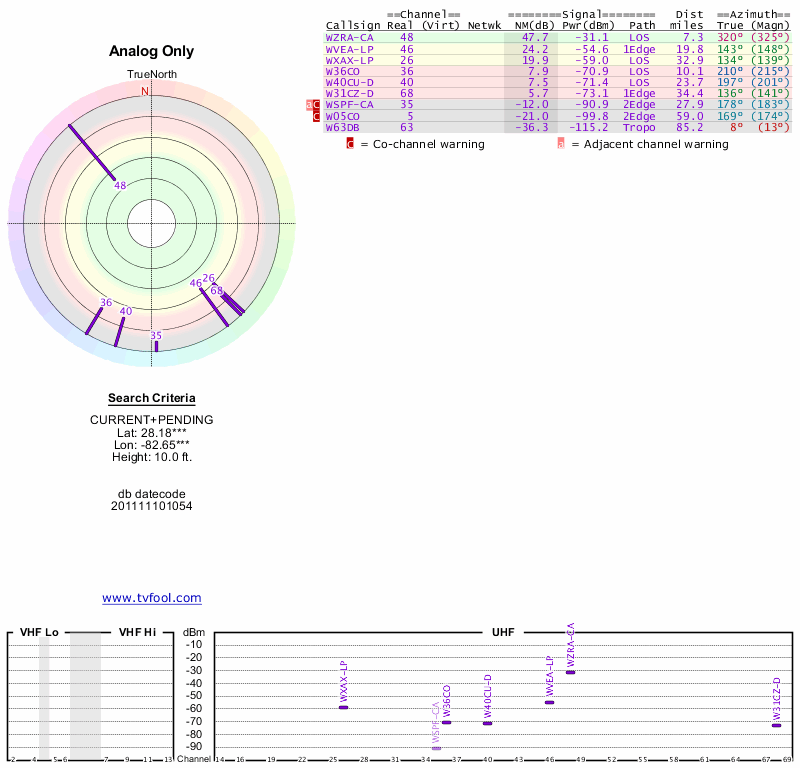The width and height of the screenshot is (800, 768).
Task: Click the red co-channel warning legend icon
Action: 350,144
